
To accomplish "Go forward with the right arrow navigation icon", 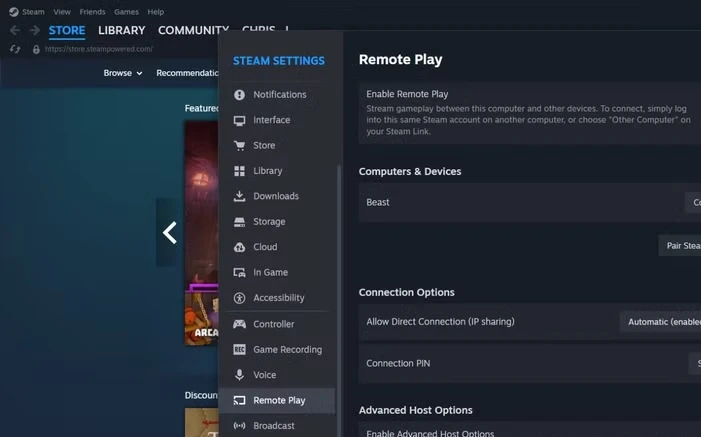I will pos(34,30).
